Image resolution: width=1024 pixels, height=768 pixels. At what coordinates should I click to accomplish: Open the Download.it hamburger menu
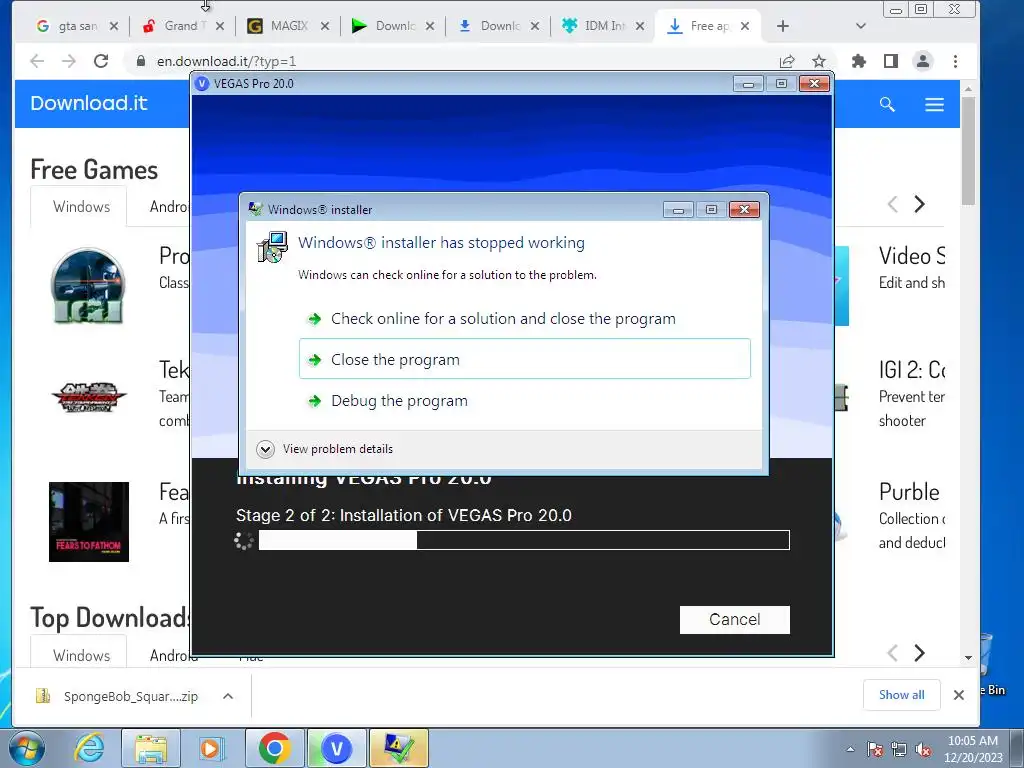[x=935, y=104]
